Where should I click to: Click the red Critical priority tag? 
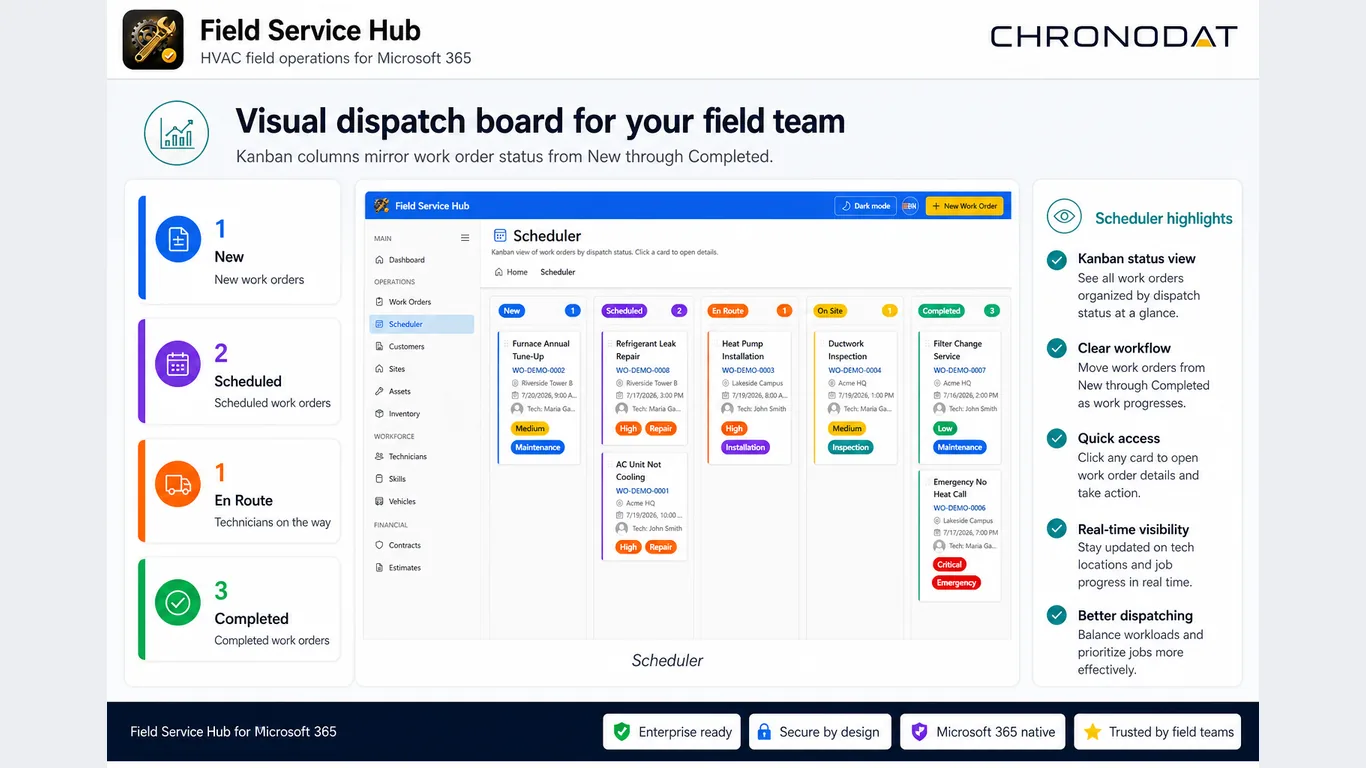pos(949,565)
